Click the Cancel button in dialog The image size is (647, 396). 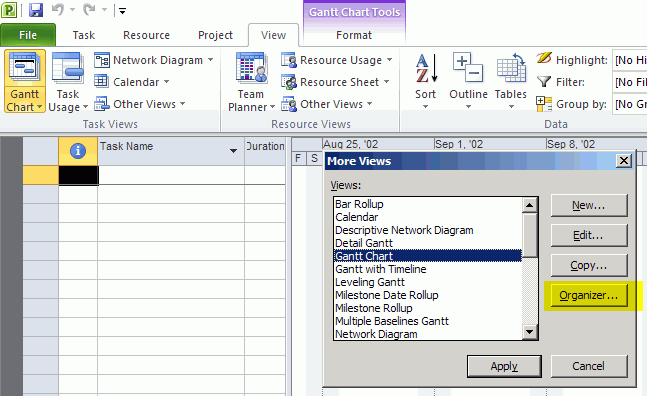point(589,366)
